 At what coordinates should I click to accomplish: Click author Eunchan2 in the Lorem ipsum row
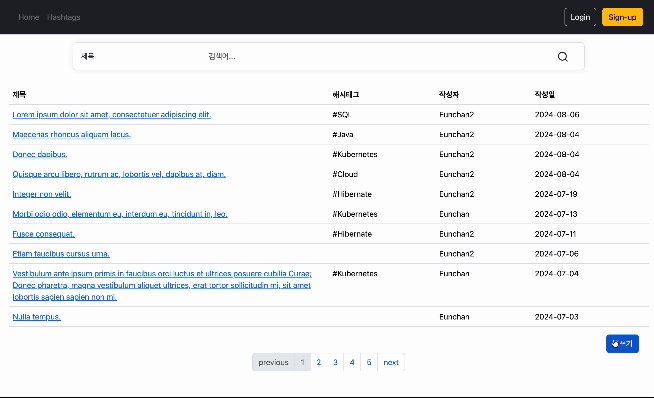[x=457, y=114]
